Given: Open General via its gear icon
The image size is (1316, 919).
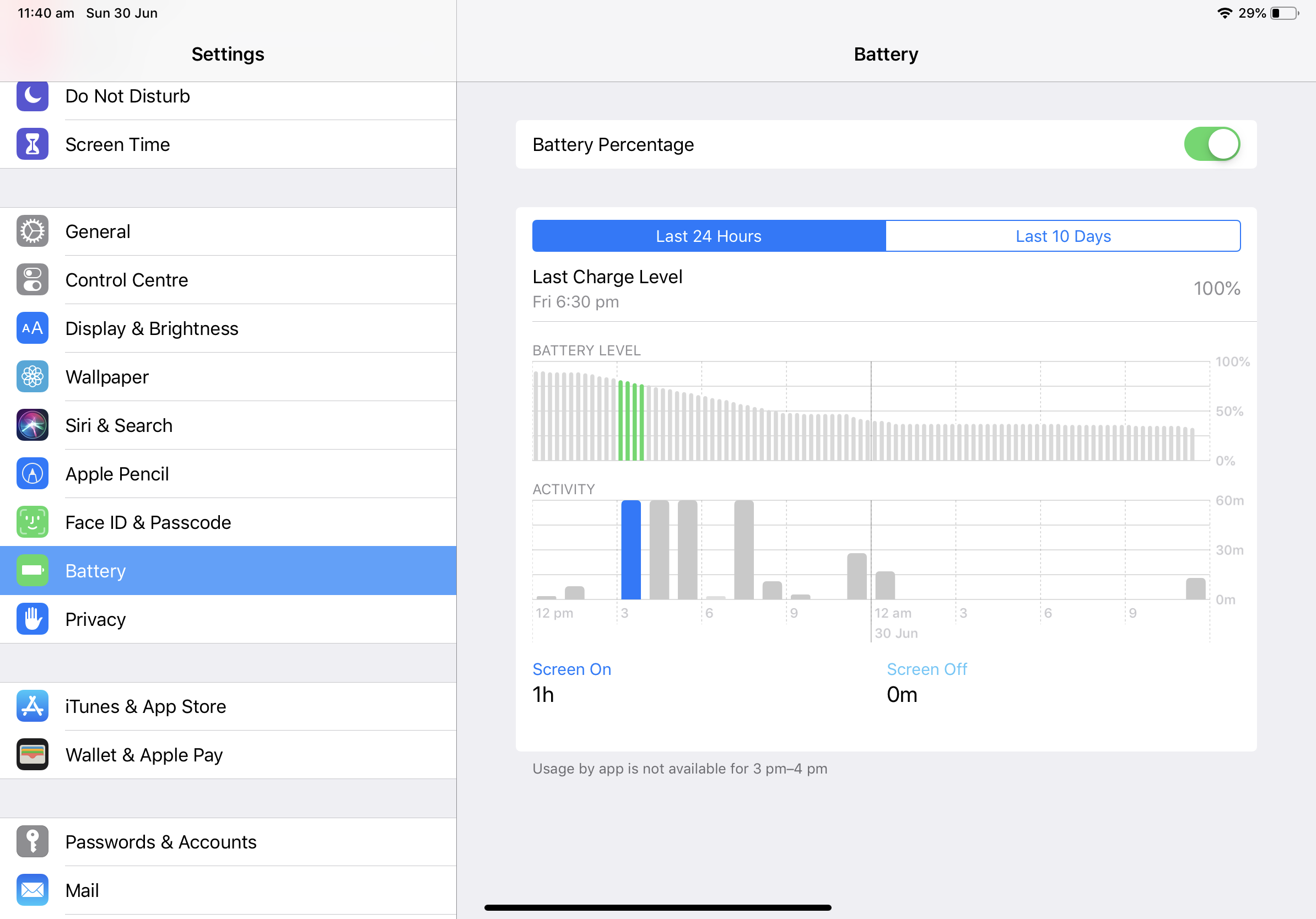Looking at the screenshot, I should tap(32, 231).
